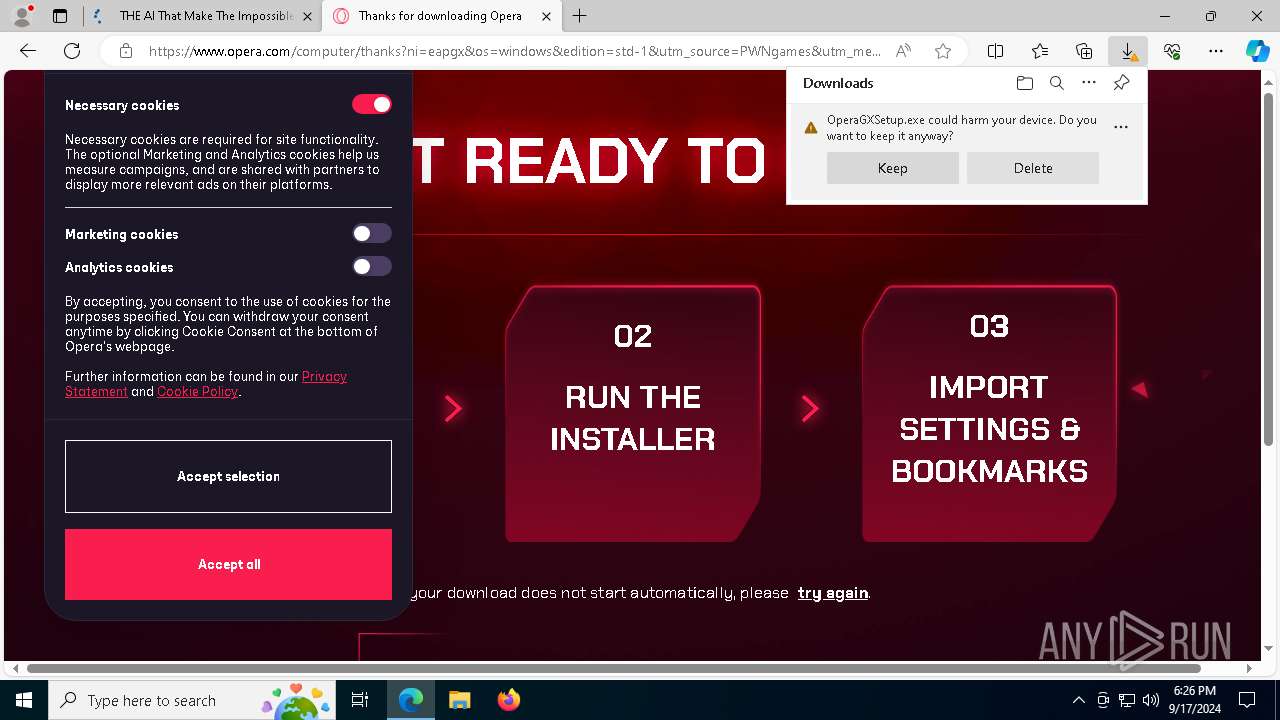Click the horizontal page scrollbar
1280x720 pixels.
pyautogui.click(x=614, y=668)
